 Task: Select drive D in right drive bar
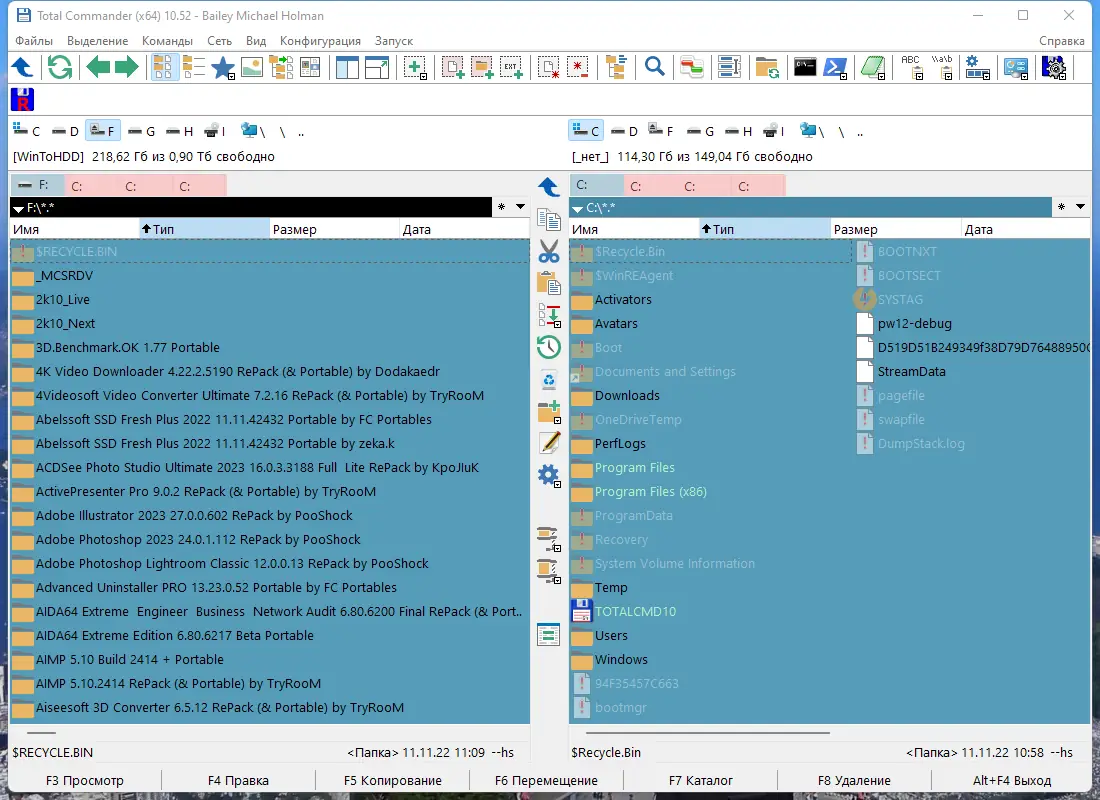pyautogui.click(x=624, y=131)
